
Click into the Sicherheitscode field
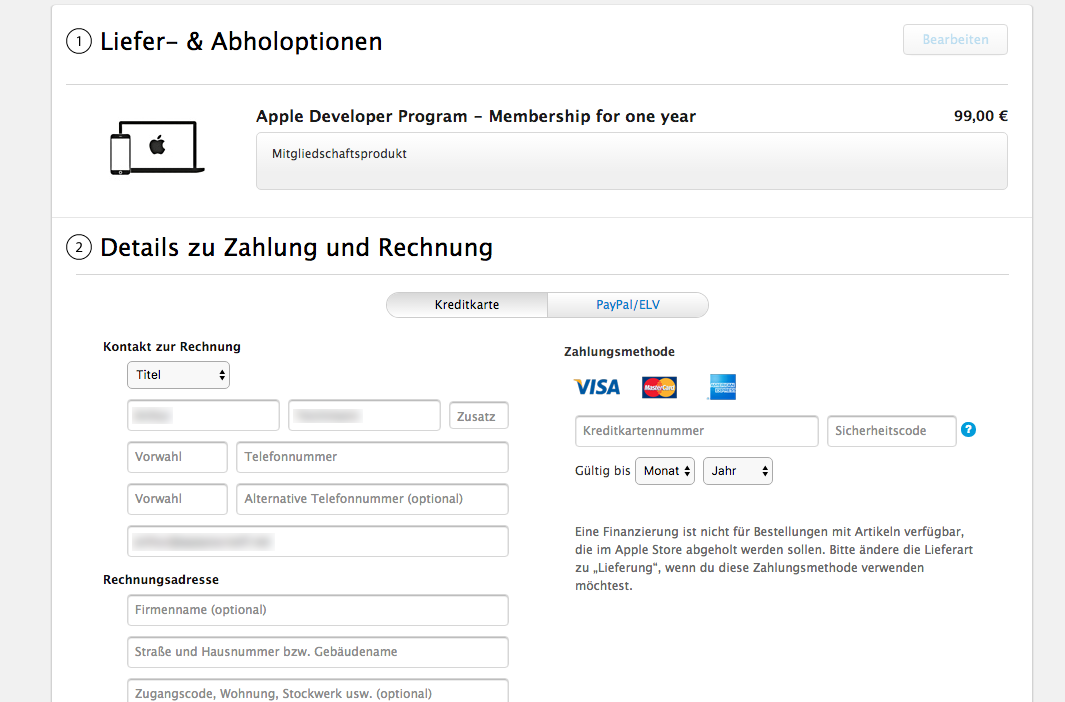pos(891,431)
